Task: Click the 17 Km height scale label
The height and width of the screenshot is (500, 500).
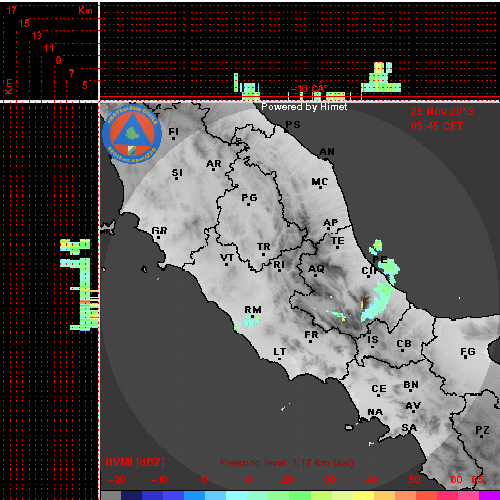Action: click(x=12, y=10)
